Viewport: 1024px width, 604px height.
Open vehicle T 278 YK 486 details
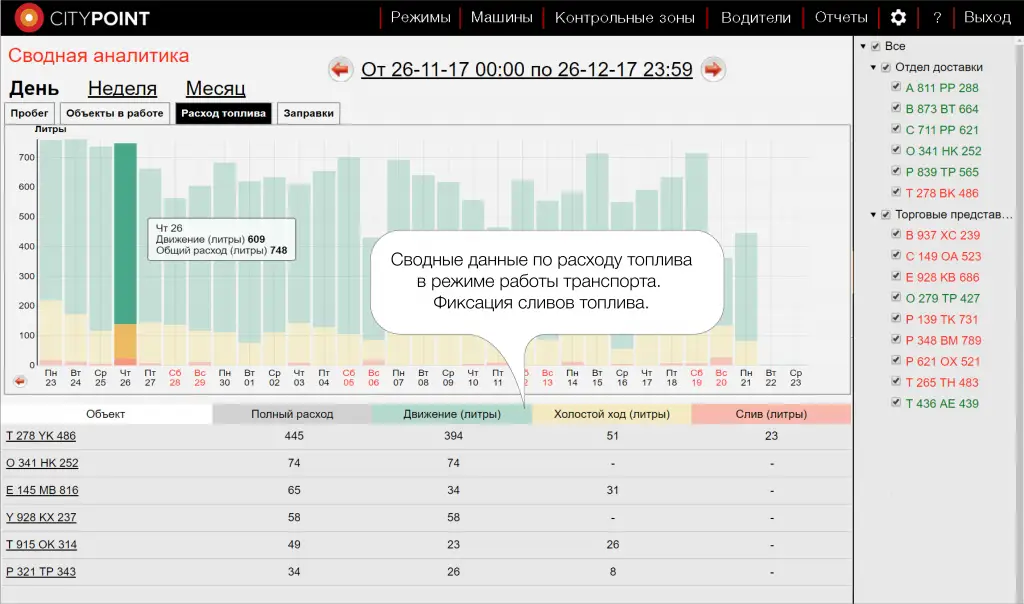[41, 436]
